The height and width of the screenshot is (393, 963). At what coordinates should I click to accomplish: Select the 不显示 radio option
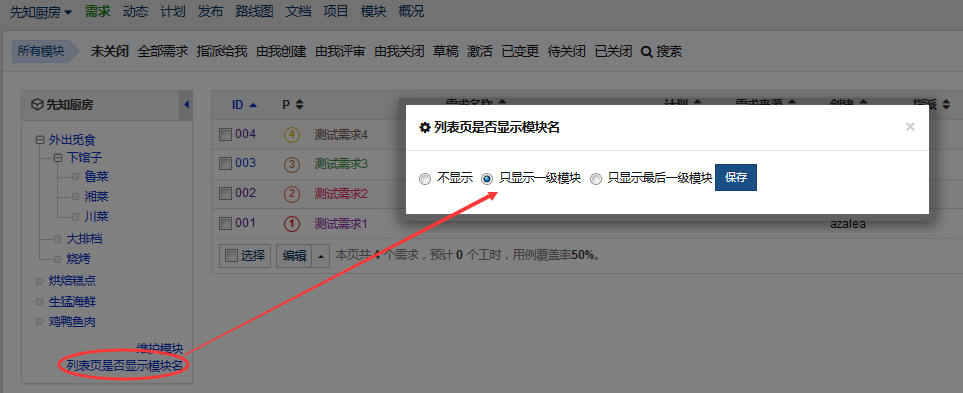coord(425,179)
